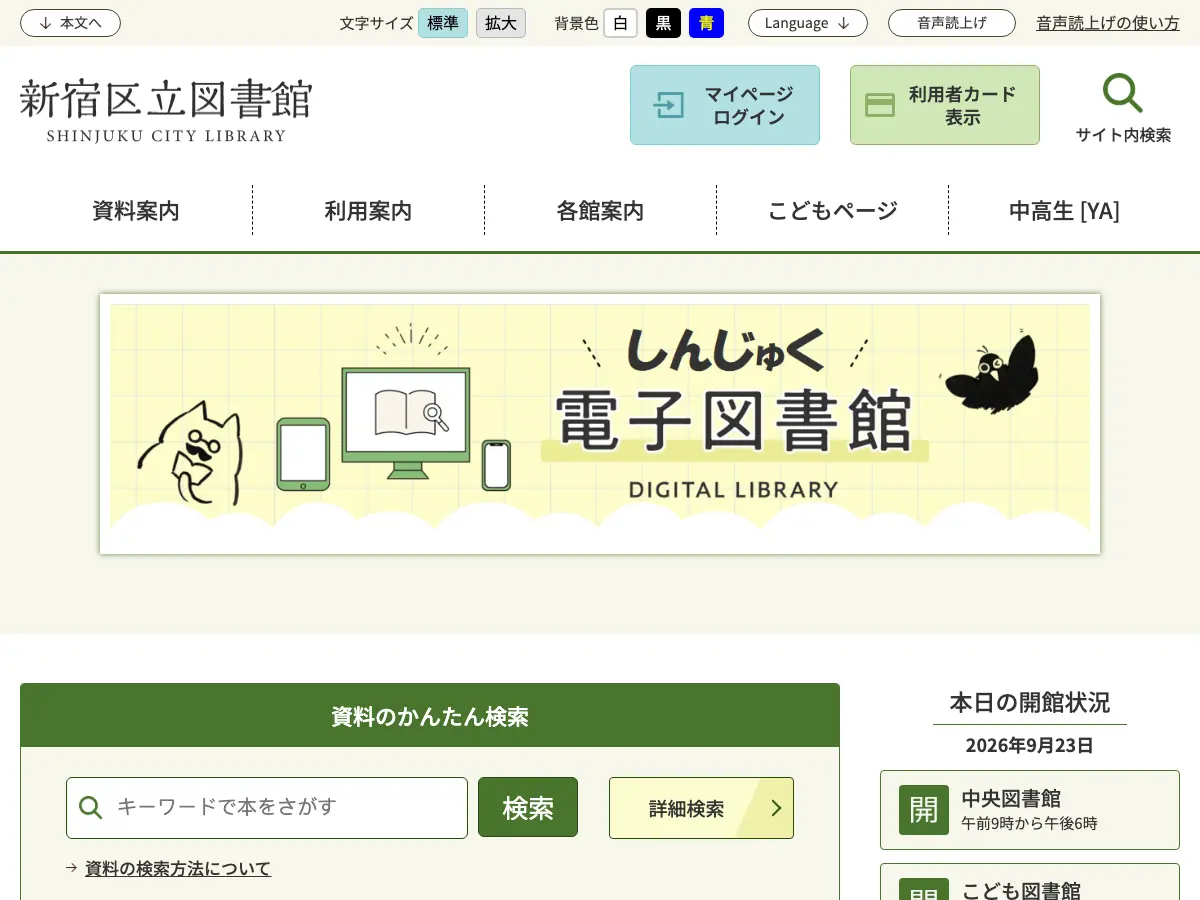The width and height of the screenshot is (1200, 900).
Task: Click the site search magnifier icon
Action: tap(1122, 93)
